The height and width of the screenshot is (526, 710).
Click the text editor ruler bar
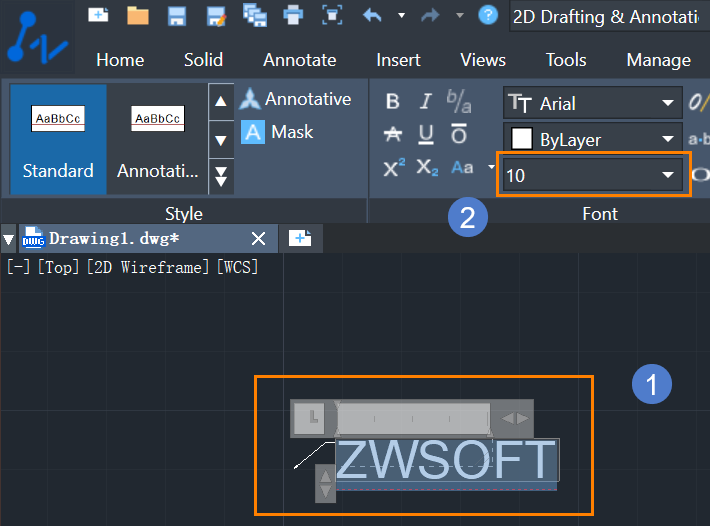coord(413,418)
